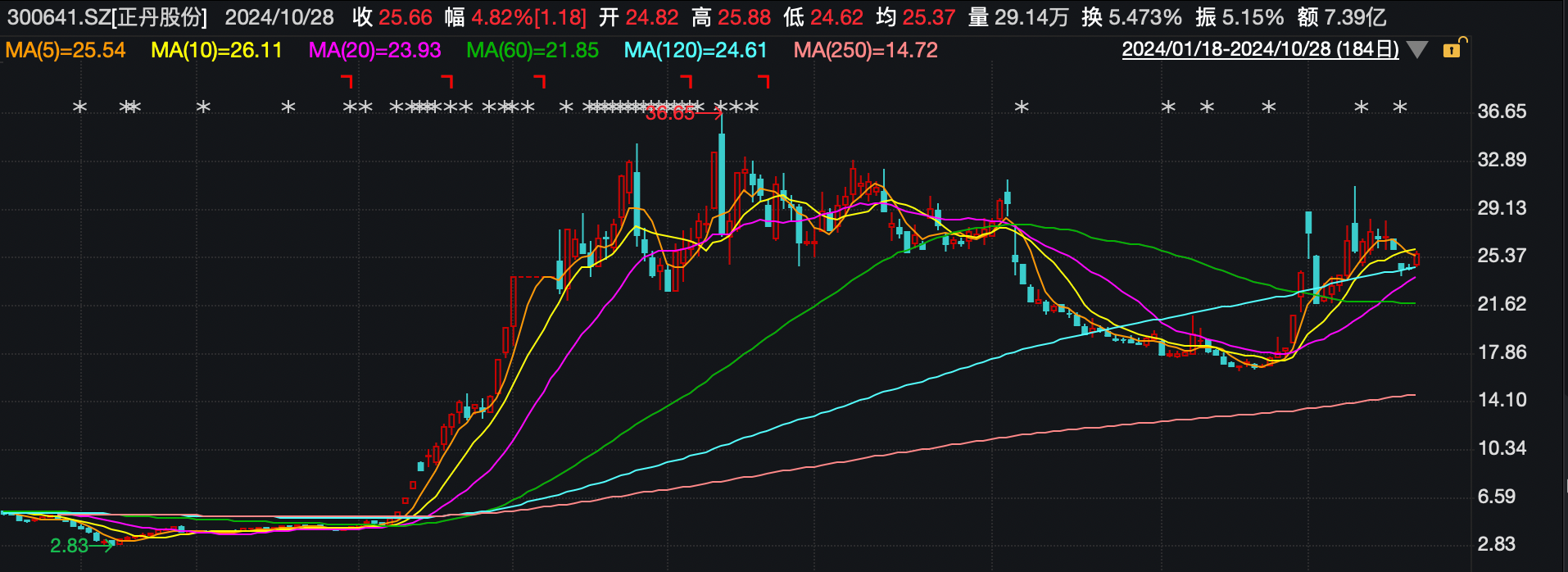1568x572 pixels.
Task: Open the date range dropdown triangle
Action: [1417, 50]
